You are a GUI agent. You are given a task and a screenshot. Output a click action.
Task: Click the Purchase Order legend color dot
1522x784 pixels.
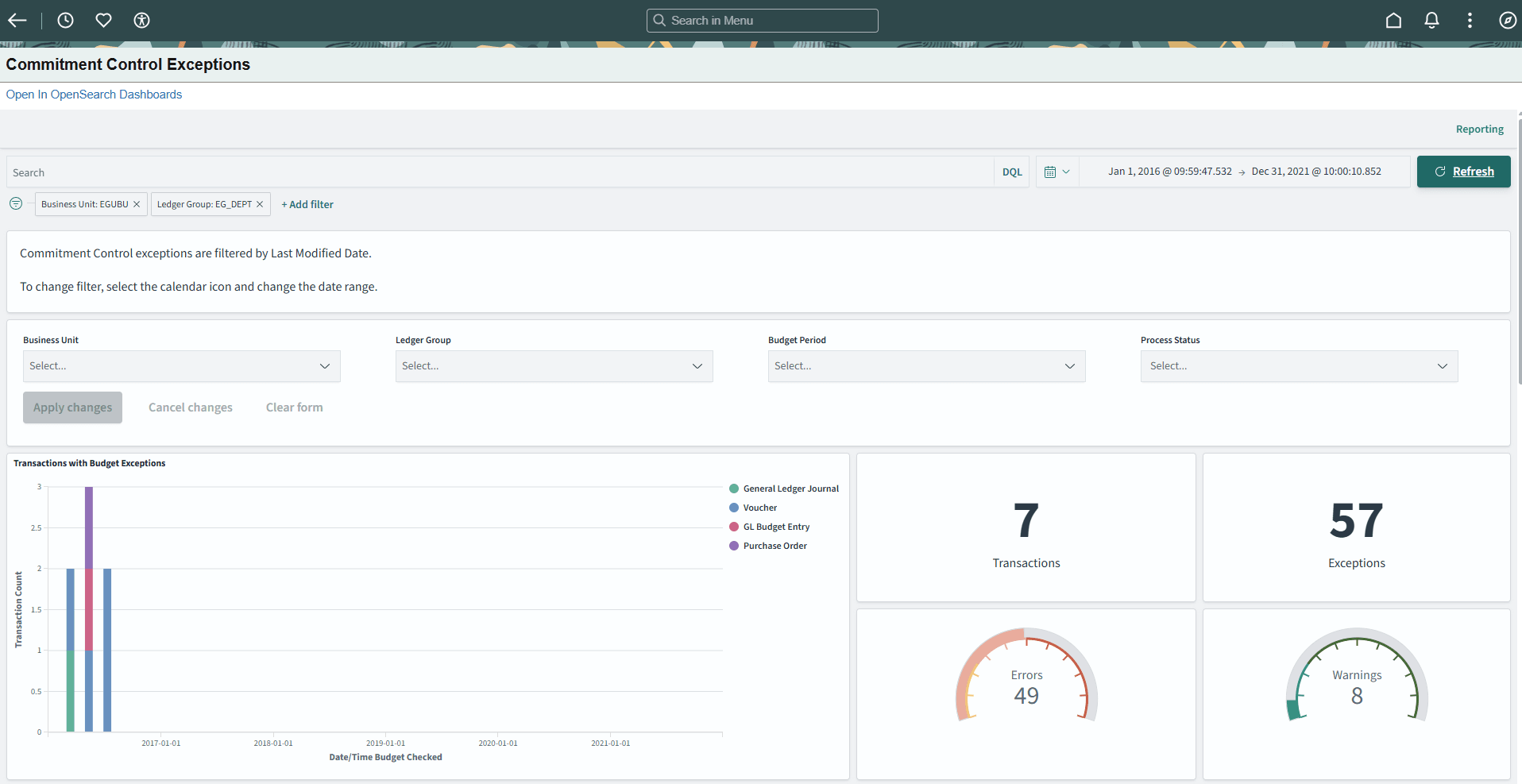point(734,546)
